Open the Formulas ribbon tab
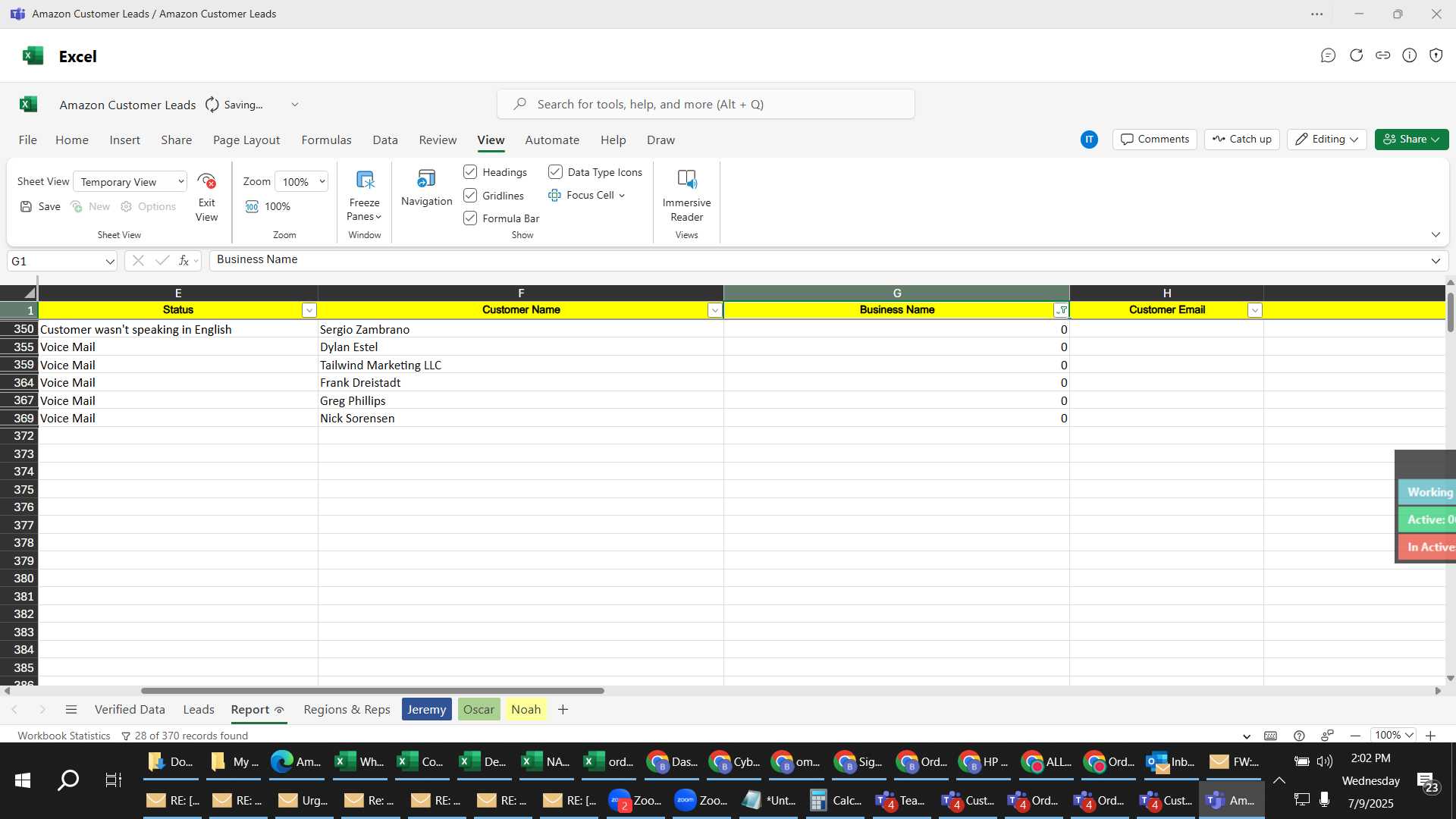 [x=326, y=140]
